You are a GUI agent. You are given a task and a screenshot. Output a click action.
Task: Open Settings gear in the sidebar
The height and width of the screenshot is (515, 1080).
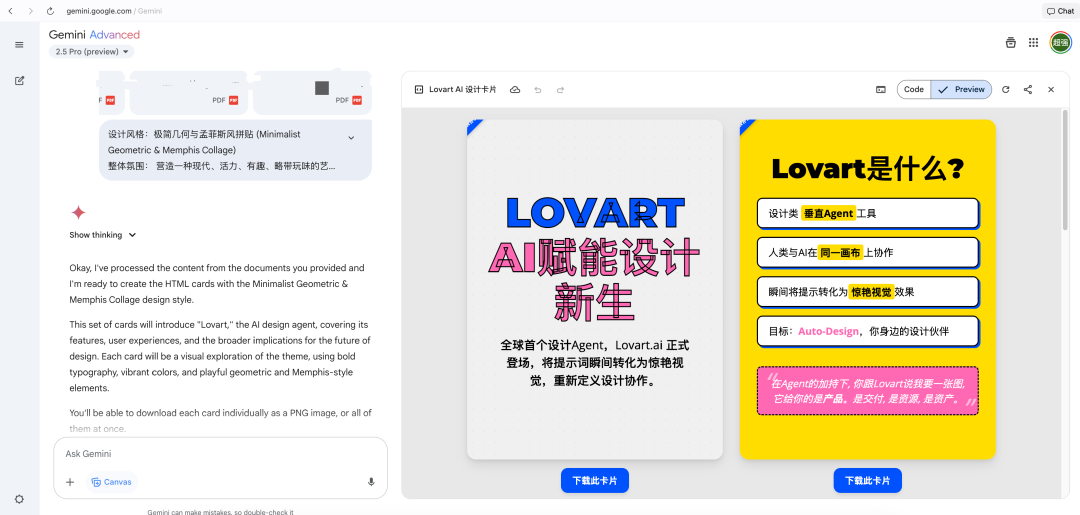click(x=19, y=499)
